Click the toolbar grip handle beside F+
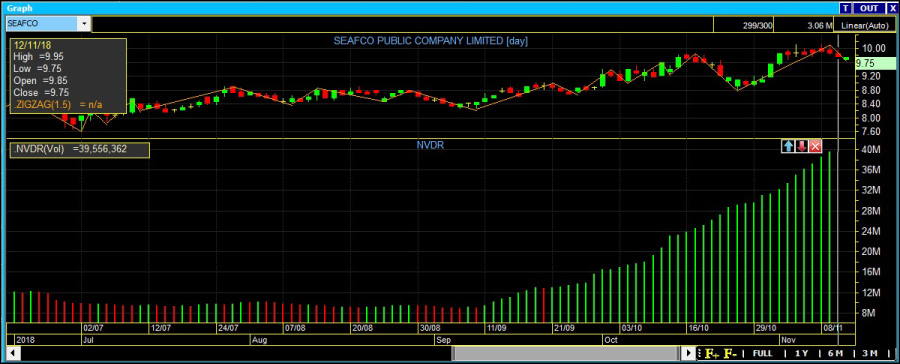The width and height of the screenshot is (900, 364). click(x=700, y=353)
